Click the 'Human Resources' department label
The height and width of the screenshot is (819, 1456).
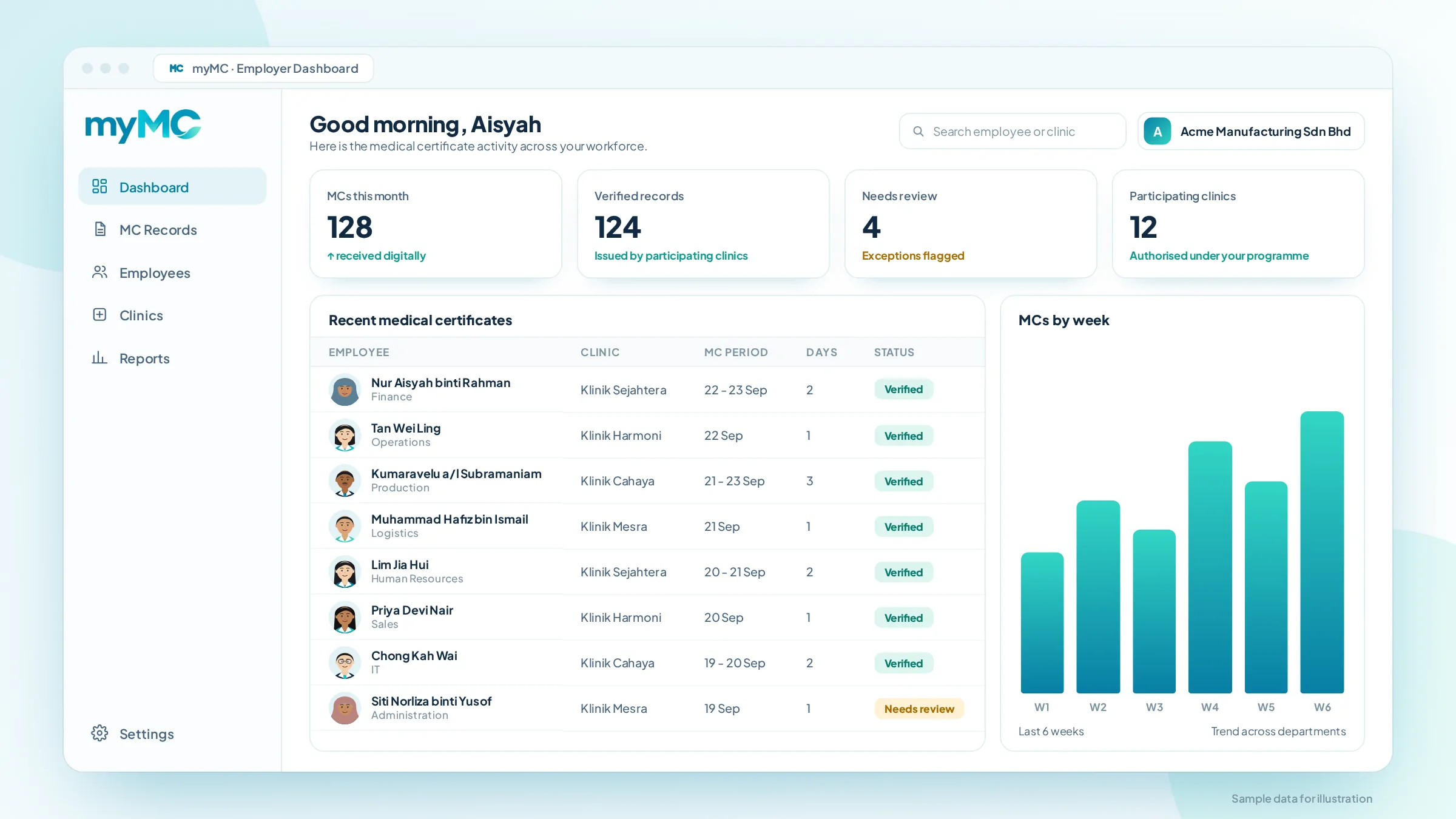point(417,579)
